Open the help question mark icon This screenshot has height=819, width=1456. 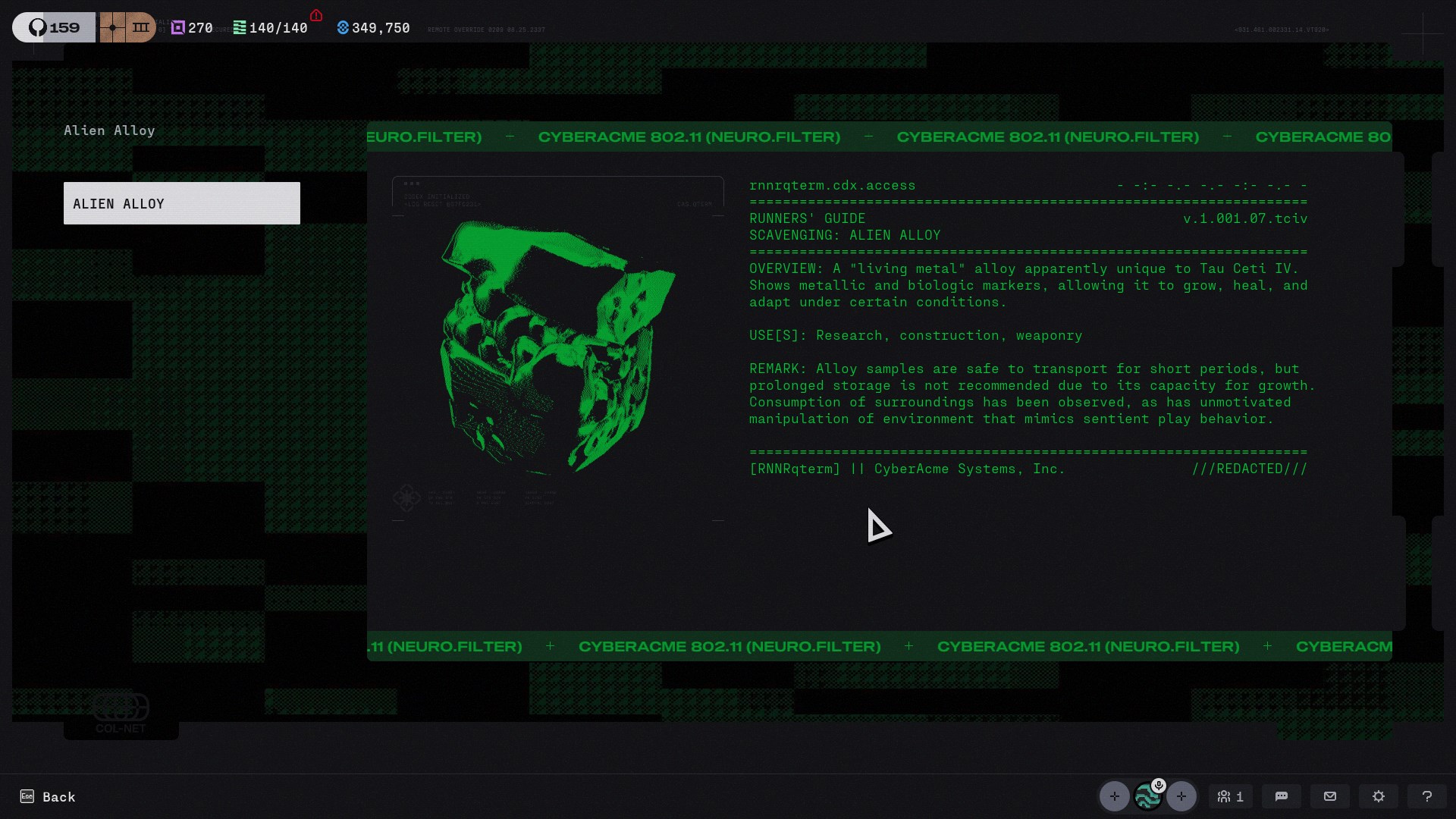coord(1427,796)
